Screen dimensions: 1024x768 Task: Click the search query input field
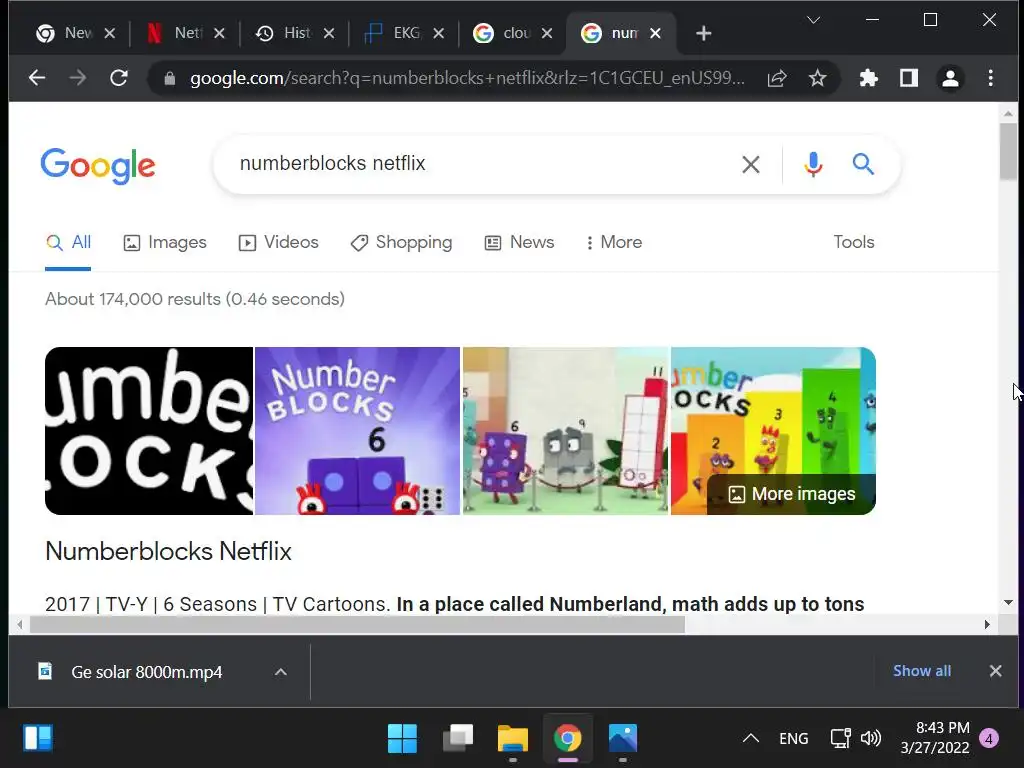pyautogui.click(x=483, y=164)
